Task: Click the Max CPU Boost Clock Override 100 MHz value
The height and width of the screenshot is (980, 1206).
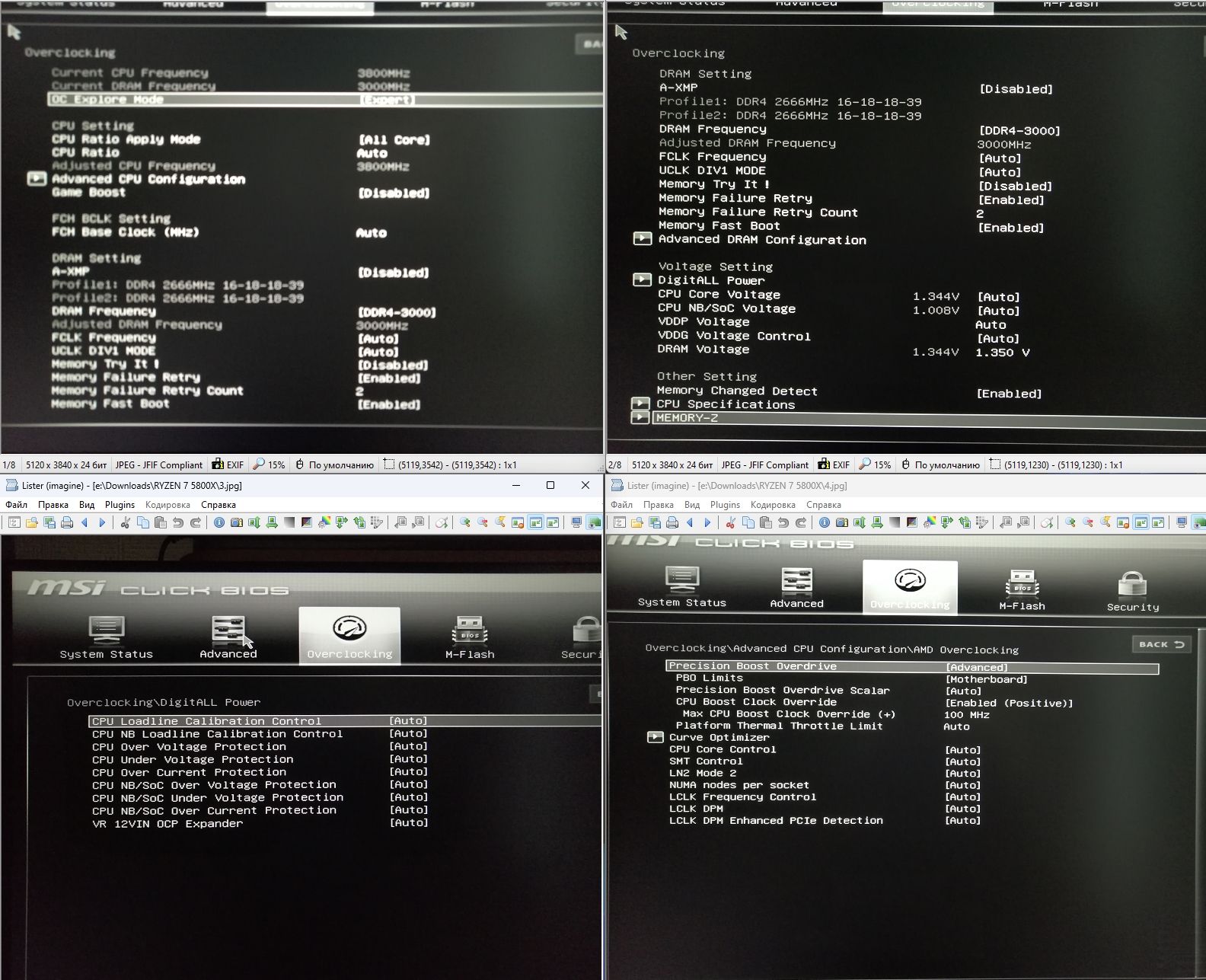Action: (967, 715)
